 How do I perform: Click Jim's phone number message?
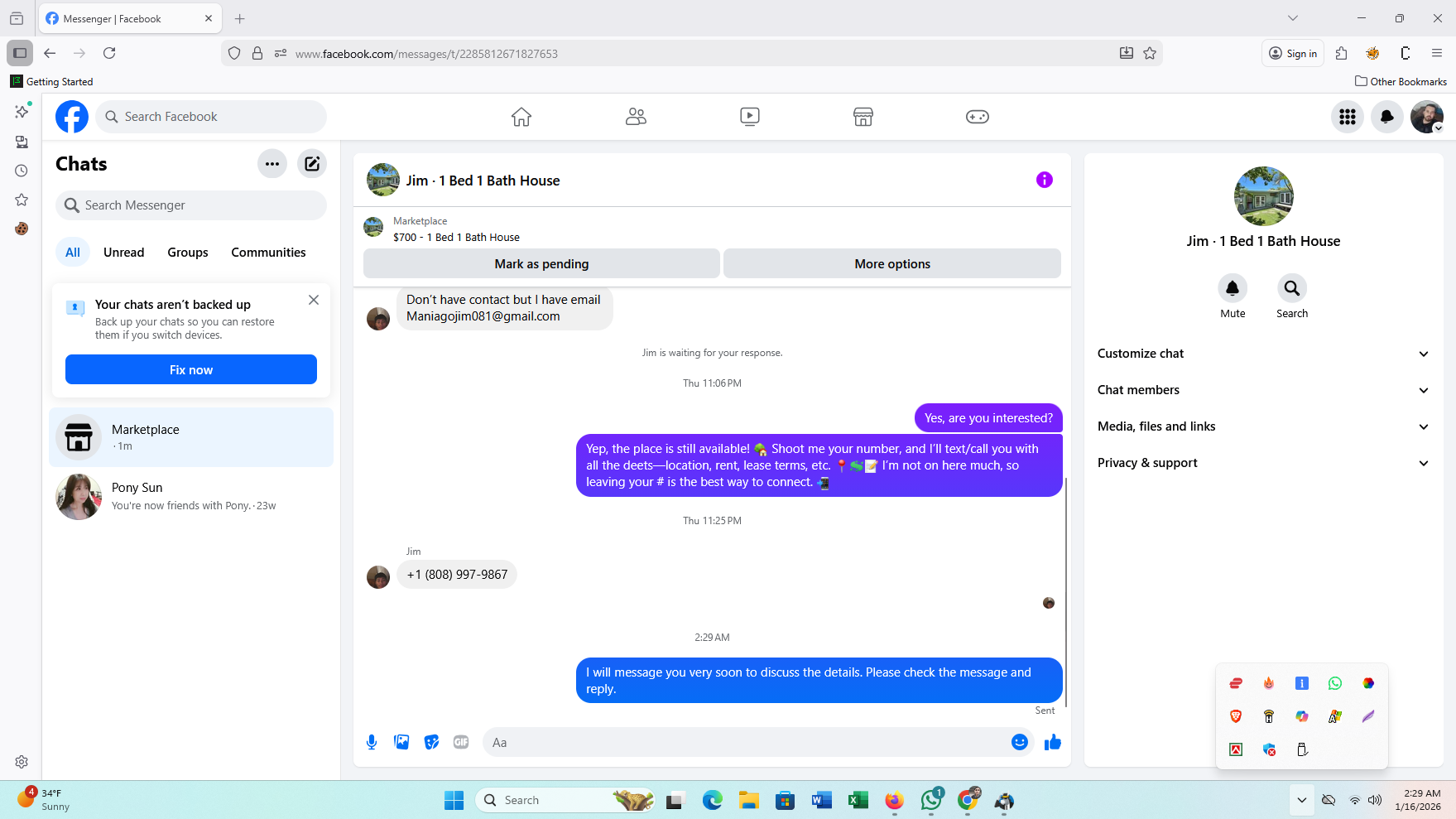tap(457, 575)
